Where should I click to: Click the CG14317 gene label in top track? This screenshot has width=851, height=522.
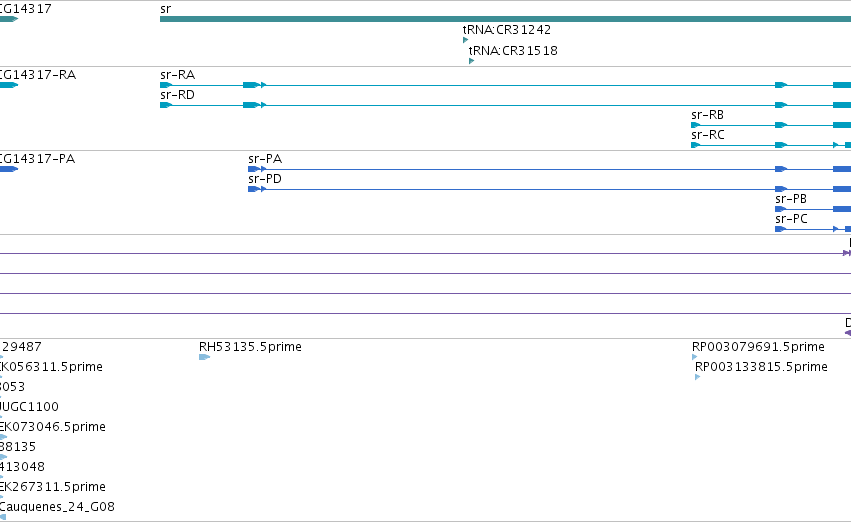click(x=26, y=9)
